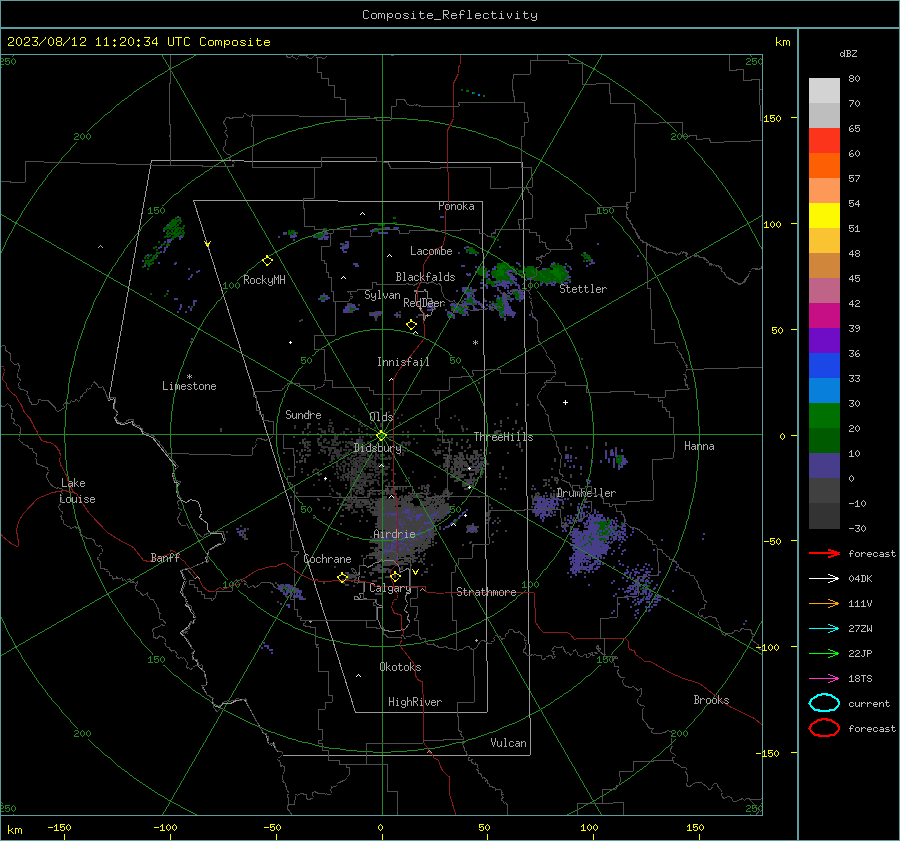Pick the red 60-65 dBZ color swatch

pyautogui.click(x=824, y=141)
